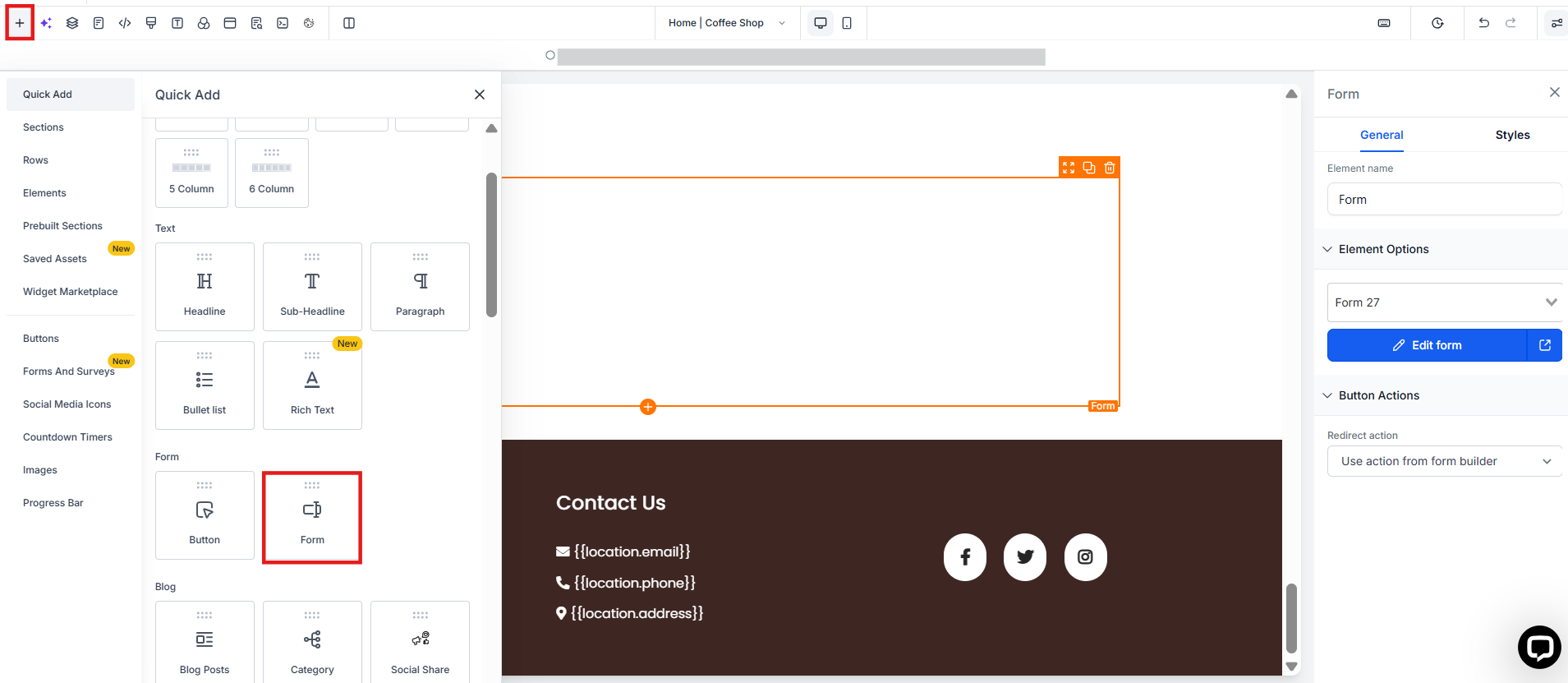The height and width of the screenshot is (683, 1568).
Task: Click the Facebook social icon
Action: click(965, 557)
